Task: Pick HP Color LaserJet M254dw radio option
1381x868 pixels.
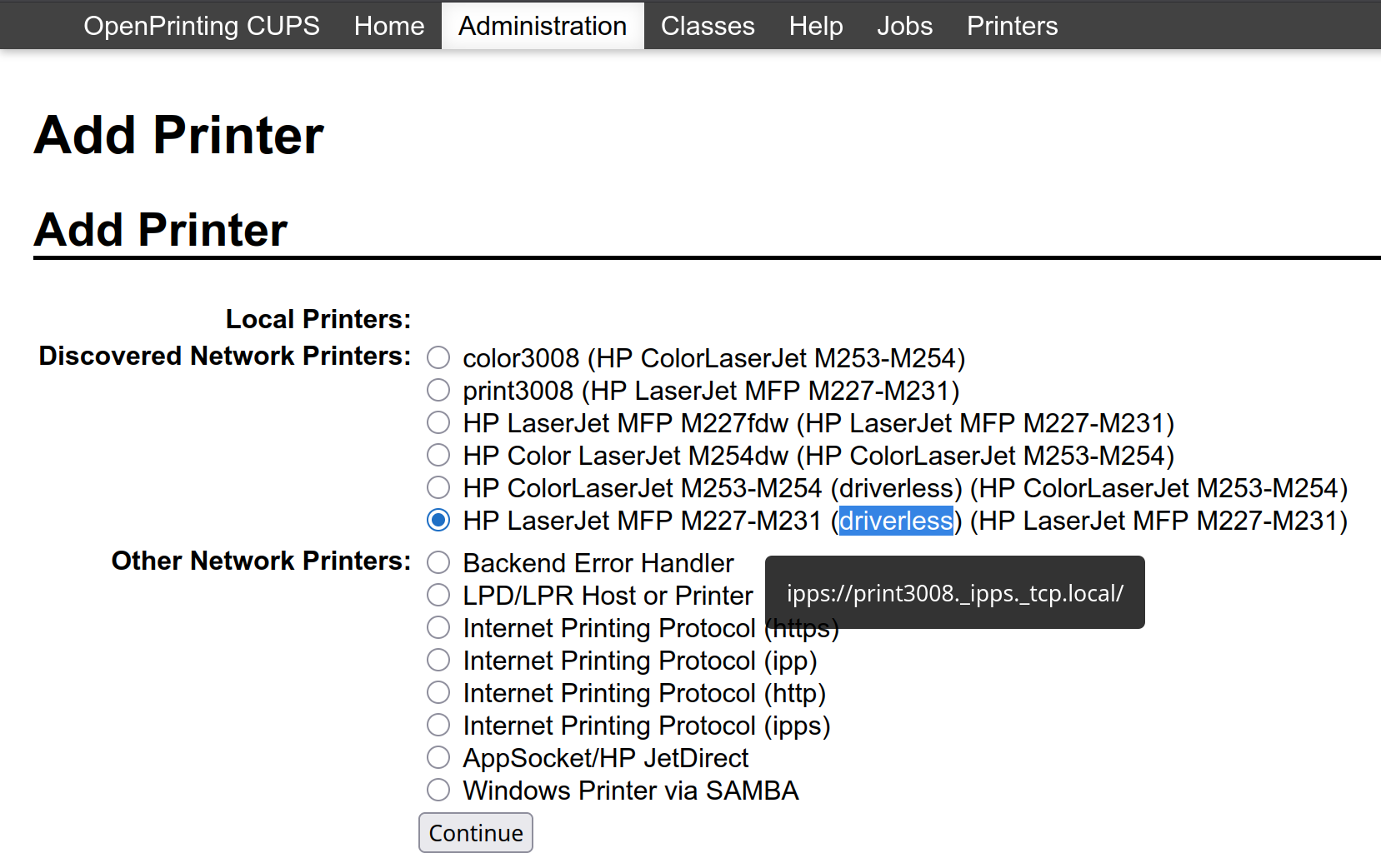Action: (438, 456)
